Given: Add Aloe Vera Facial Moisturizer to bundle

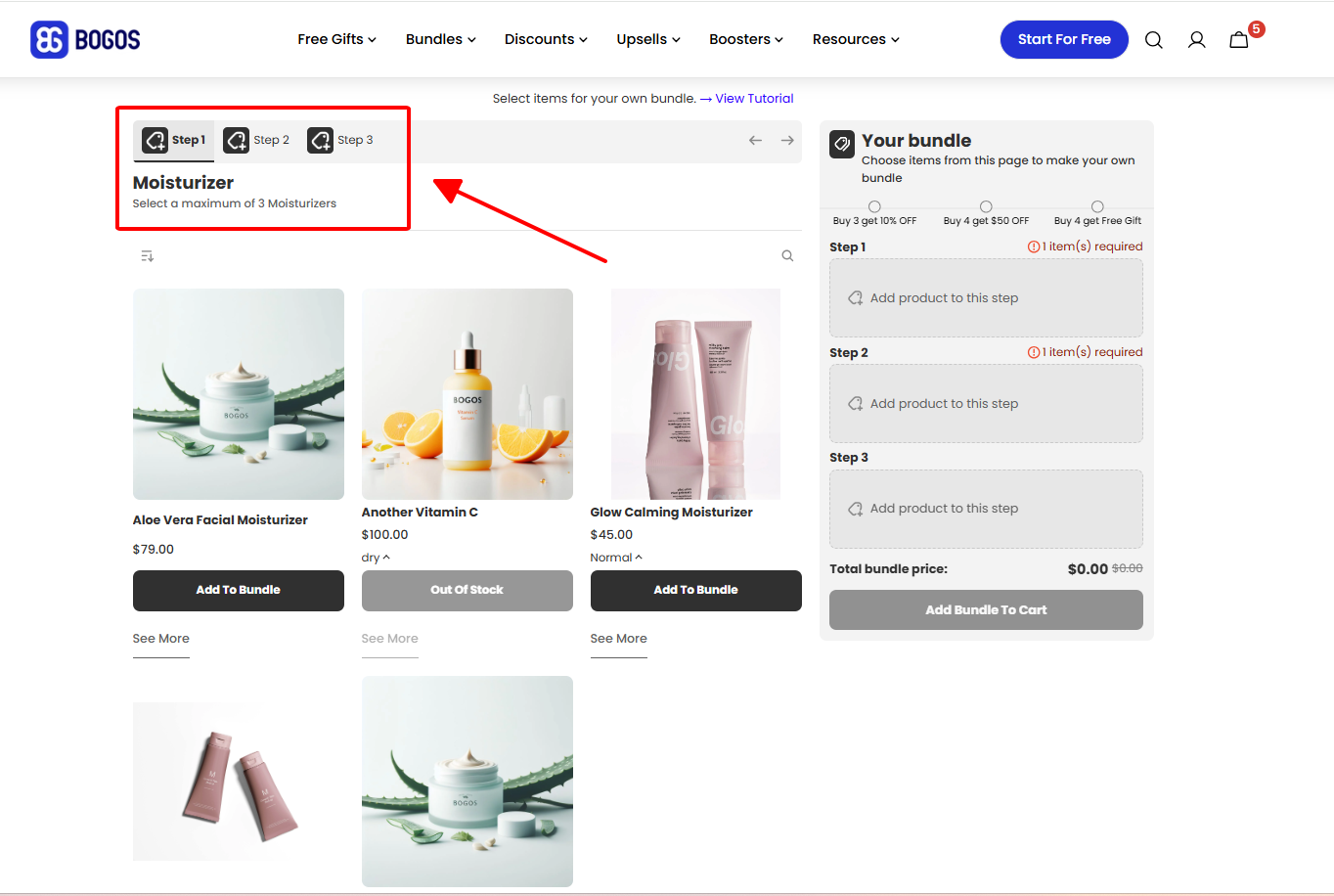Looking at the screenshot, I should (238, 591).
